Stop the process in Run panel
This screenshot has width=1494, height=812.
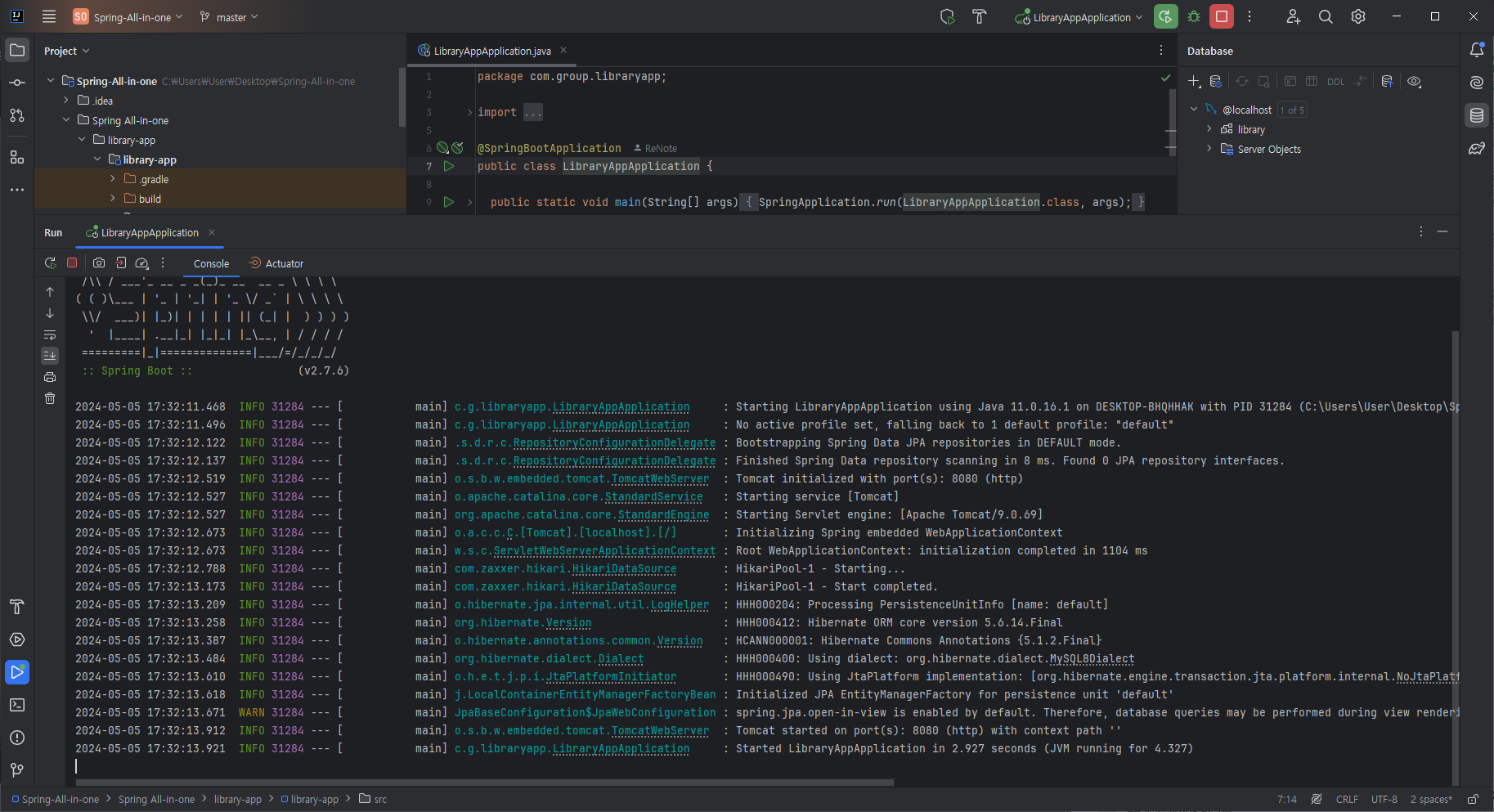pos(72,263)
